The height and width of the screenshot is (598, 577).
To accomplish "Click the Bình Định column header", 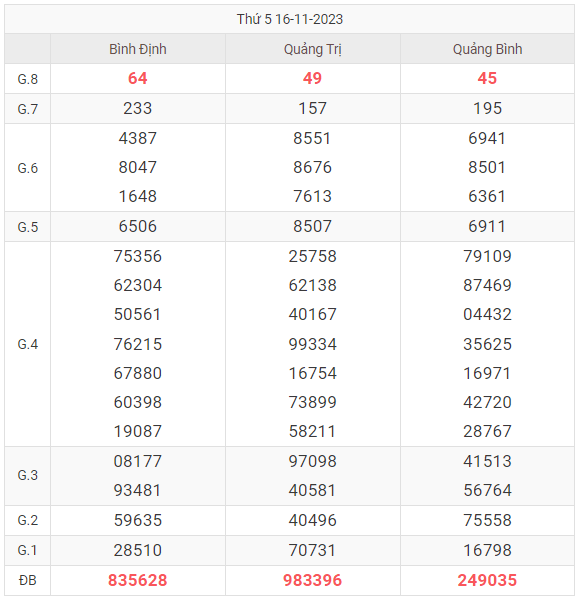I will 138,49.
